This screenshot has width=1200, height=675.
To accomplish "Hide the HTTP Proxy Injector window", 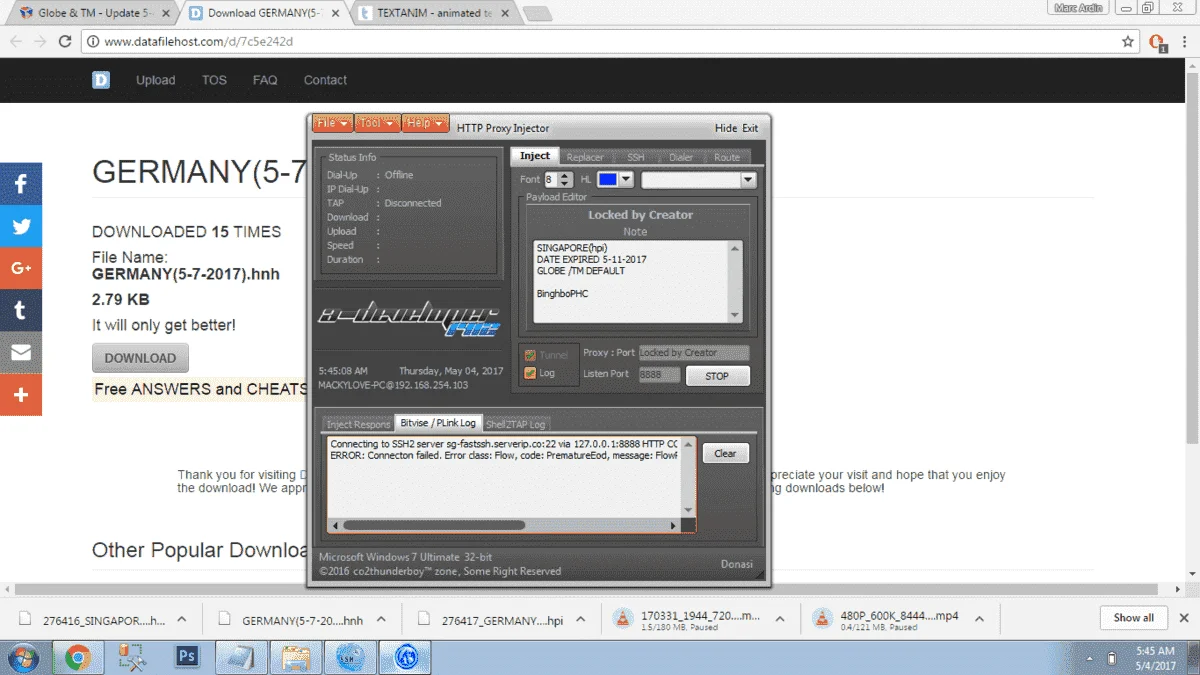I will click(x=725, y=128).
